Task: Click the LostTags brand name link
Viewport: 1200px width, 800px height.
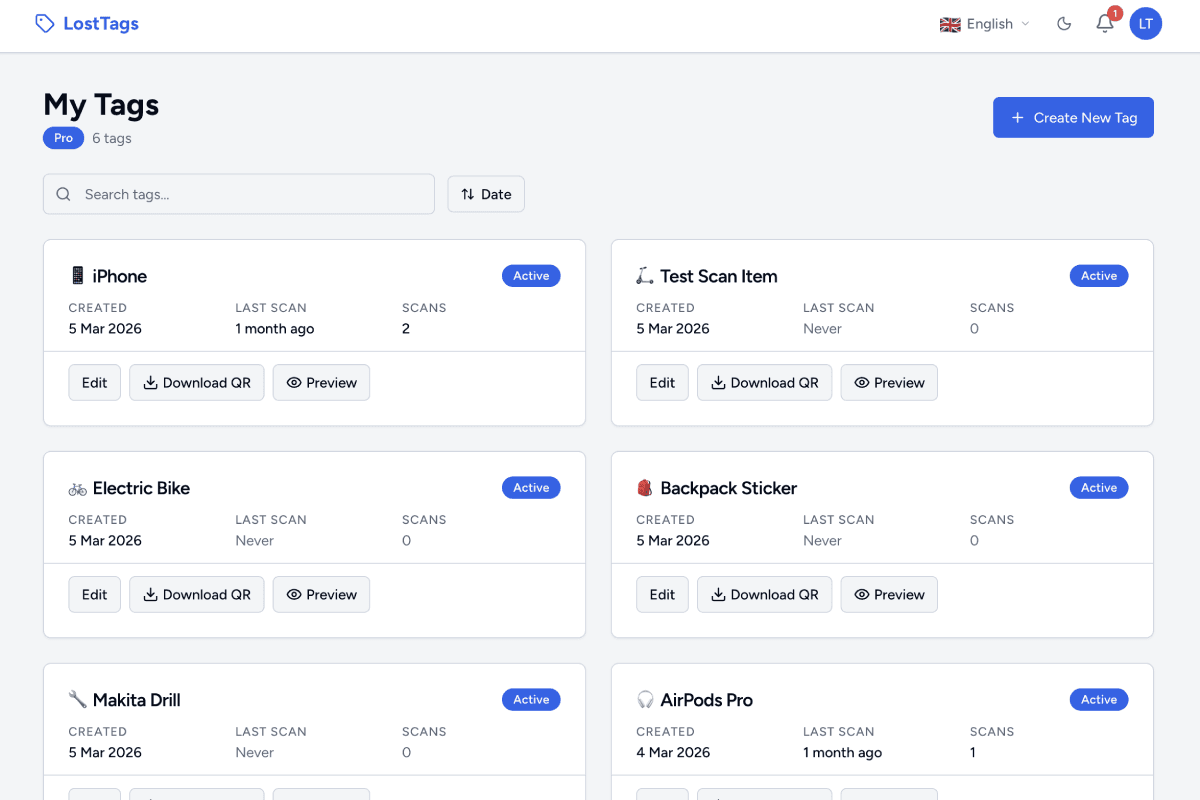Action: [x=101, y=24]
